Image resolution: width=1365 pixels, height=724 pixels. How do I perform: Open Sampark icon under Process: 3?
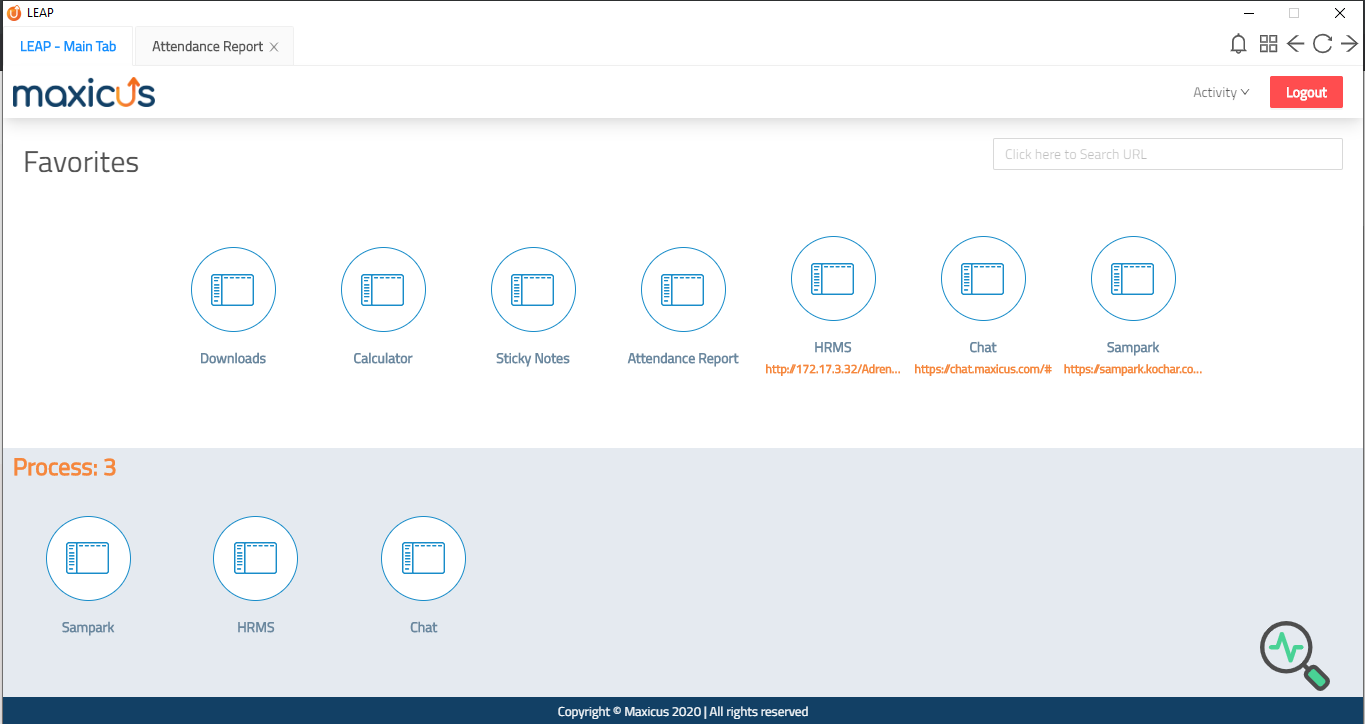click(x=88, y=558)
